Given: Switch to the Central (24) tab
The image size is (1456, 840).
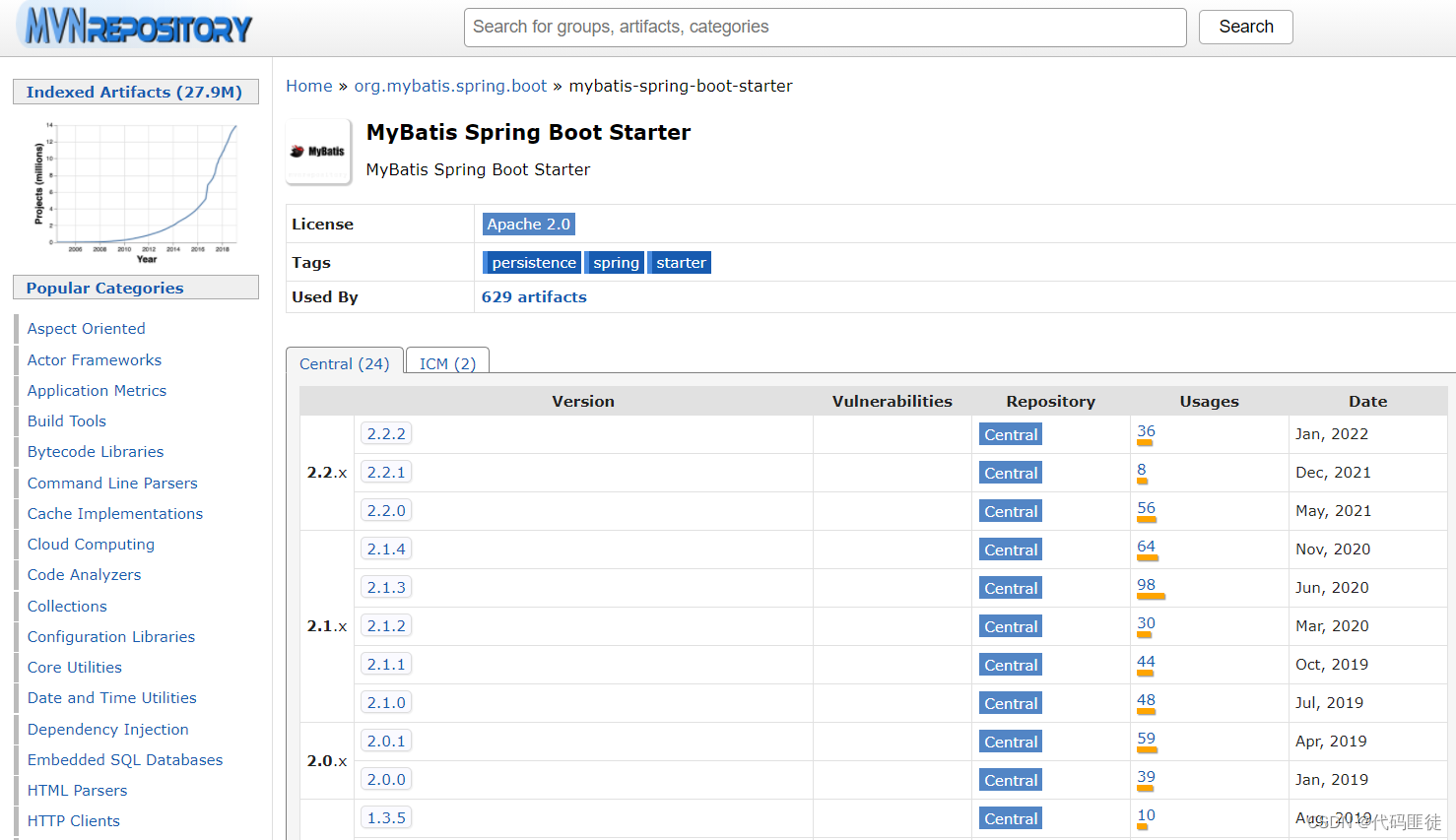Looking at the screenshot, I should point(344,362).
